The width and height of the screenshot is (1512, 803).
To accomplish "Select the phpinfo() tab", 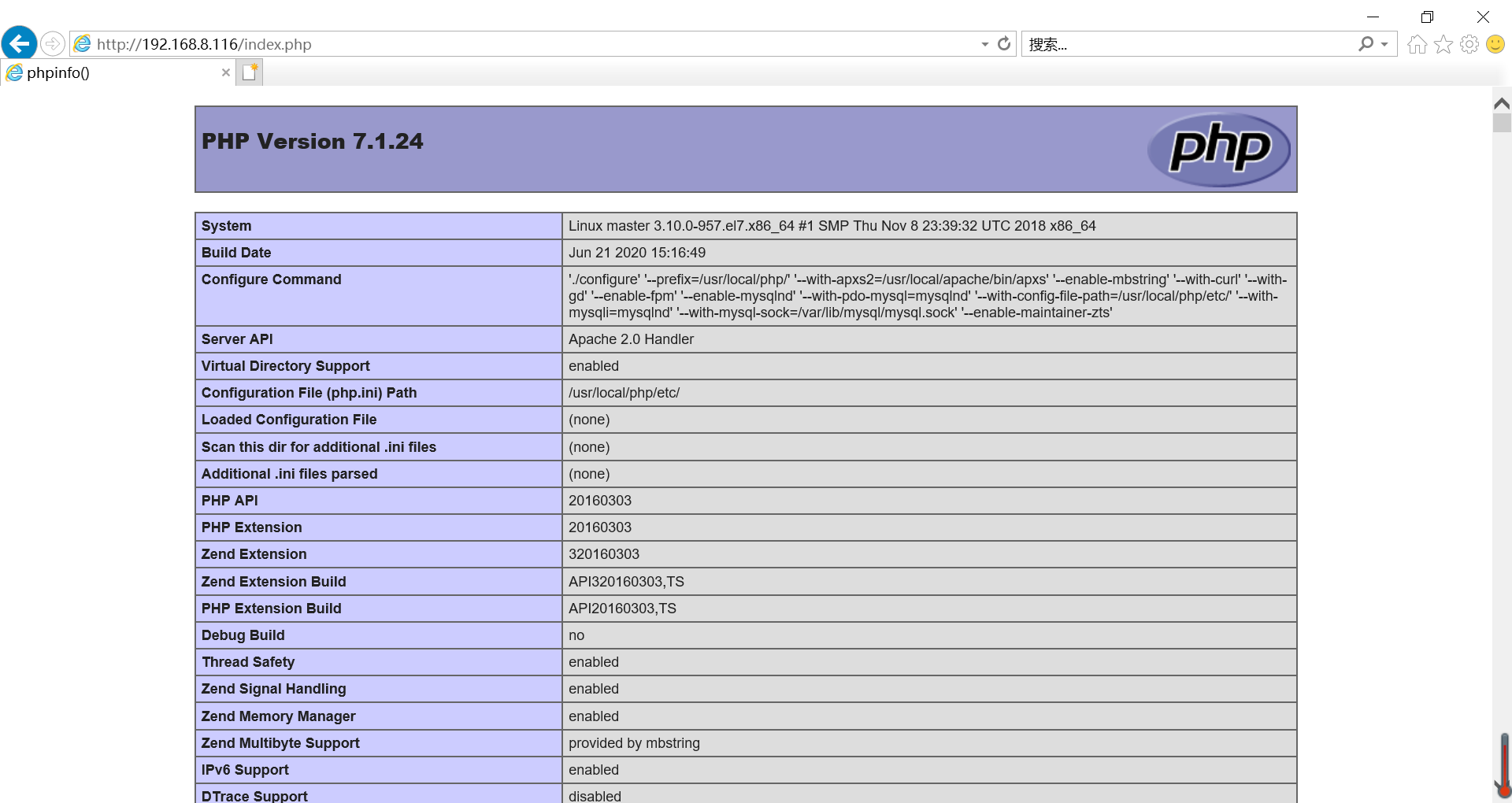I will (x=118, y=72).
